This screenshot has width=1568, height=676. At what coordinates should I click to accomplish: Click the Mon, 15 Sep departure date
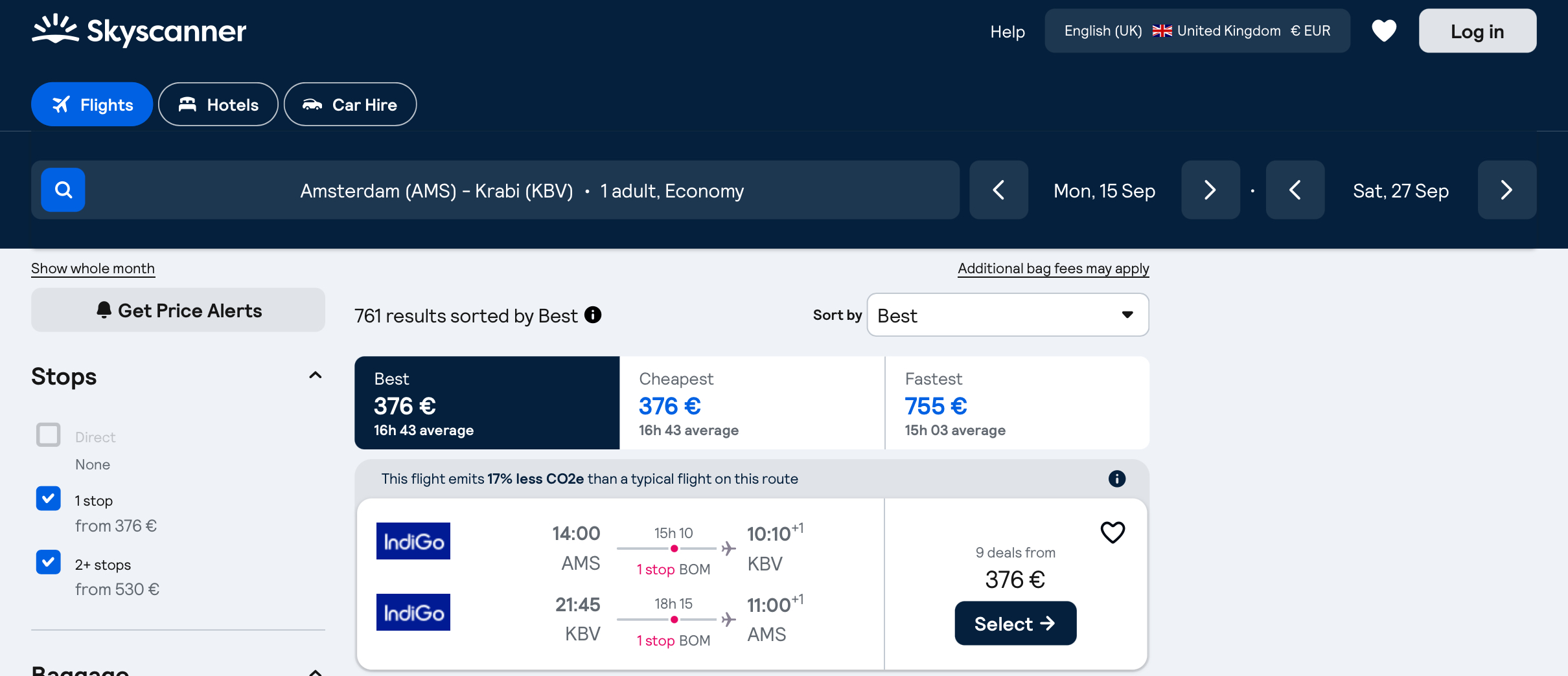1105,190
